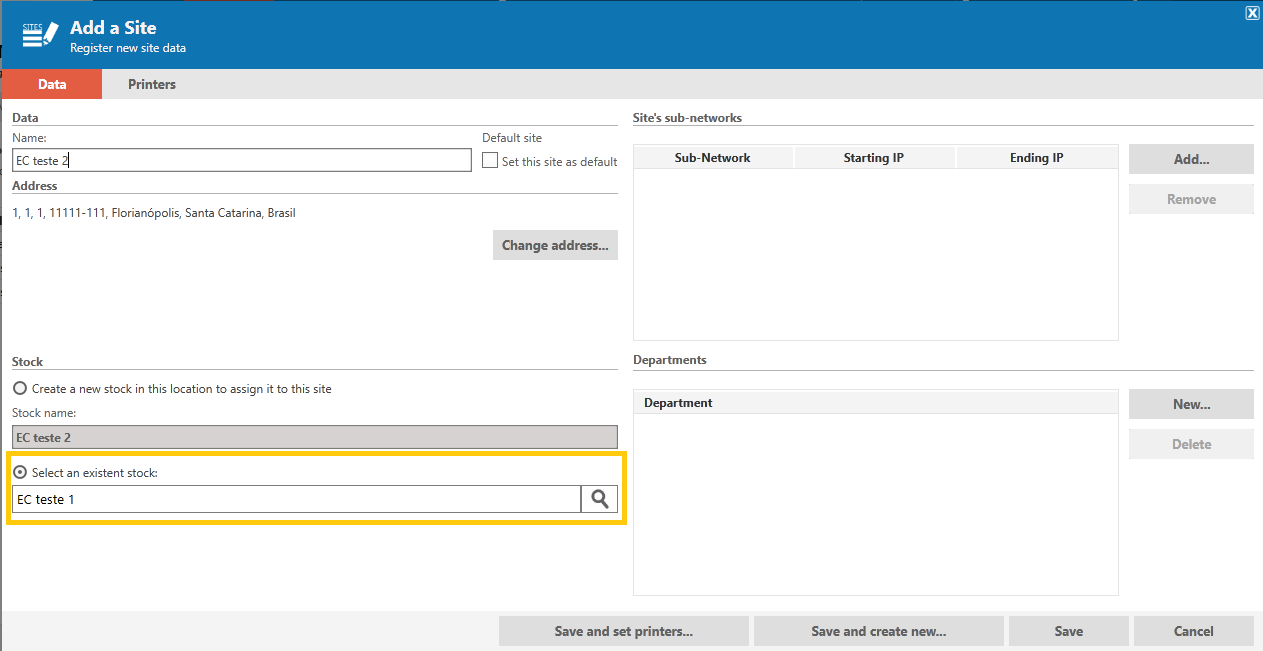1263x651 pixels.
Task: Click the magnifier icon to search stock
Action: click(x=599, y=499)
